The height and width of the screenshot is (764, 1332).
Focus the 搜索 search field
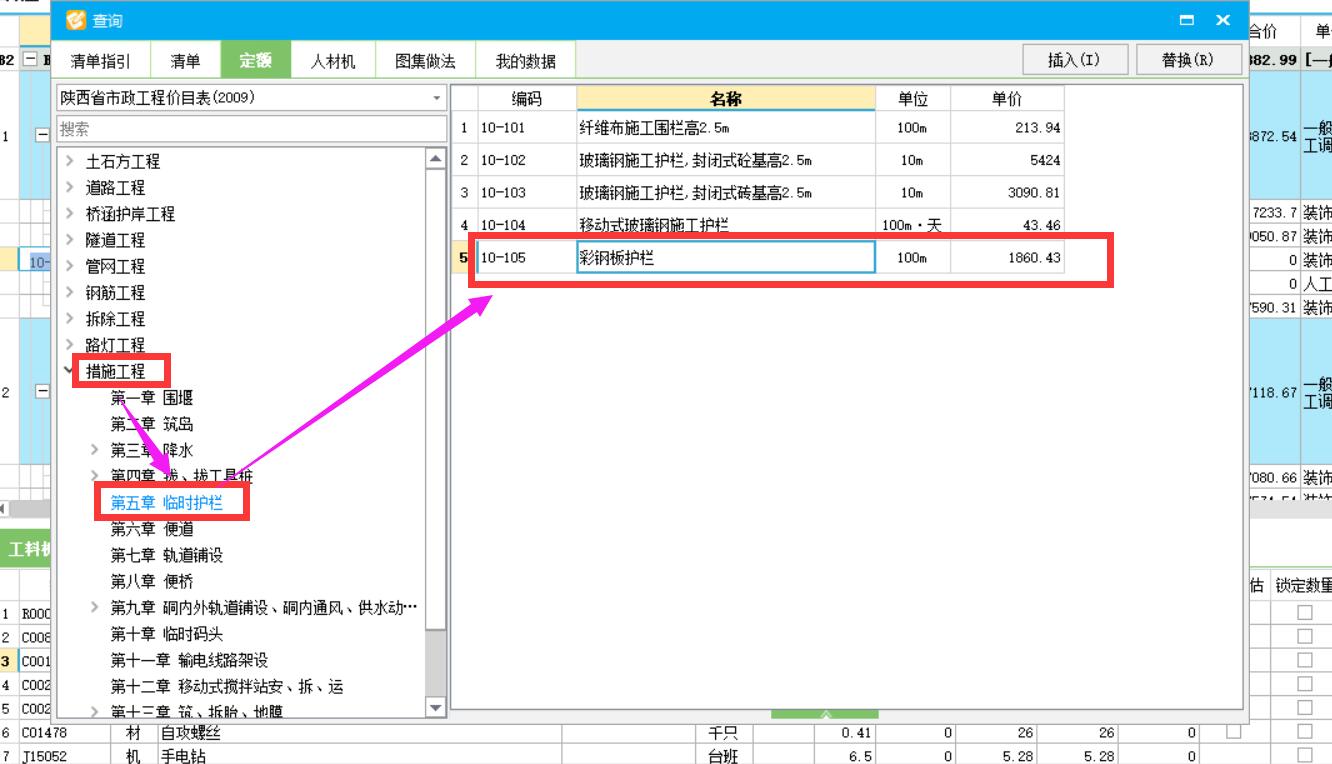(251, 129)
